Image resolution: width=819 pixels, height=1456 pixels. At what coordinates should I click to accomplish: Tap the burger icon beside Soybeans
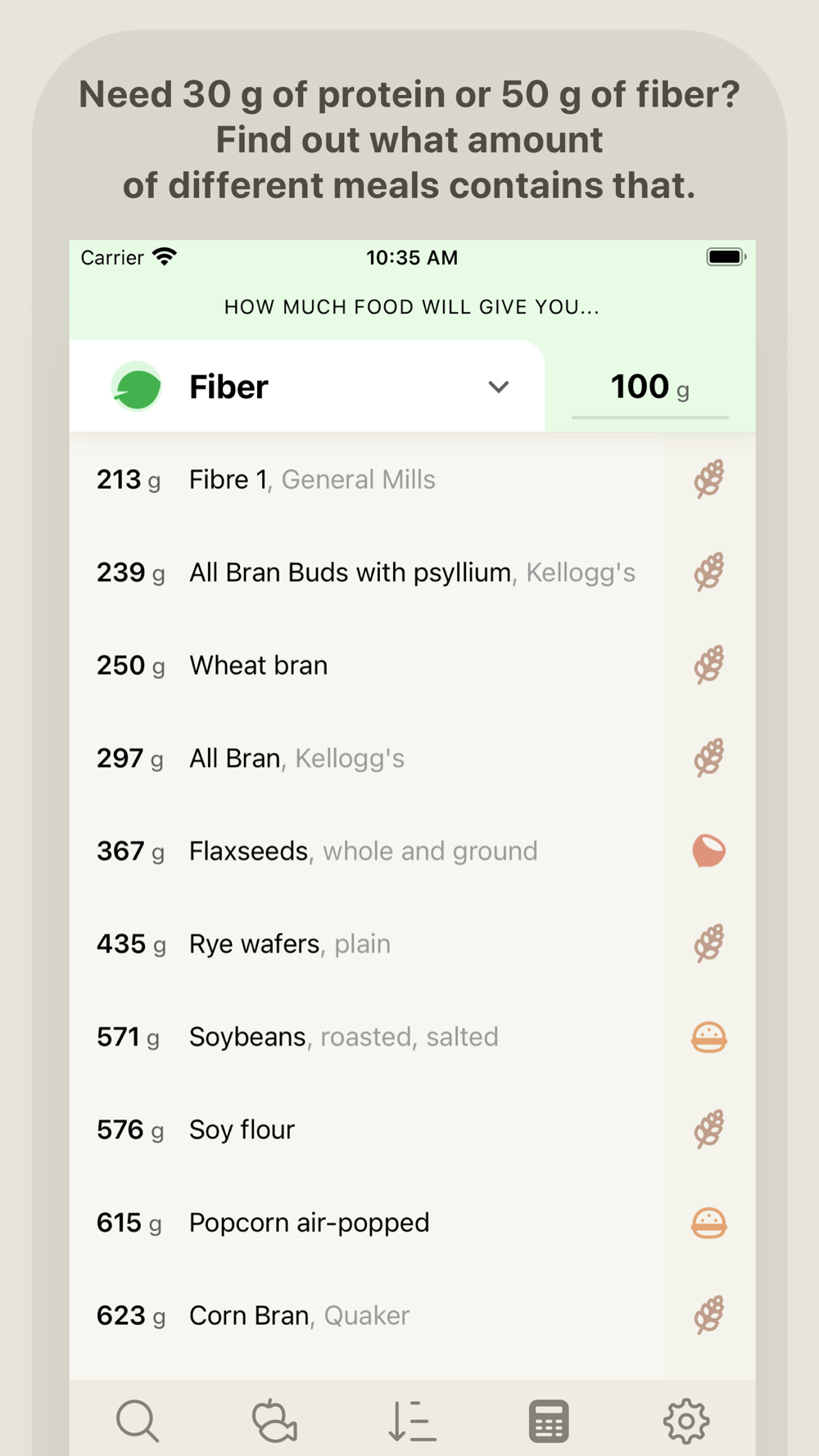click(x=709, y=1037)
